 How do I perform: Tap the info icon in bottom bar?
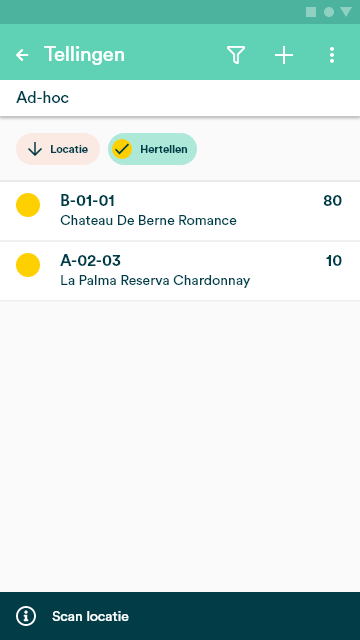(x=26, y=616)
